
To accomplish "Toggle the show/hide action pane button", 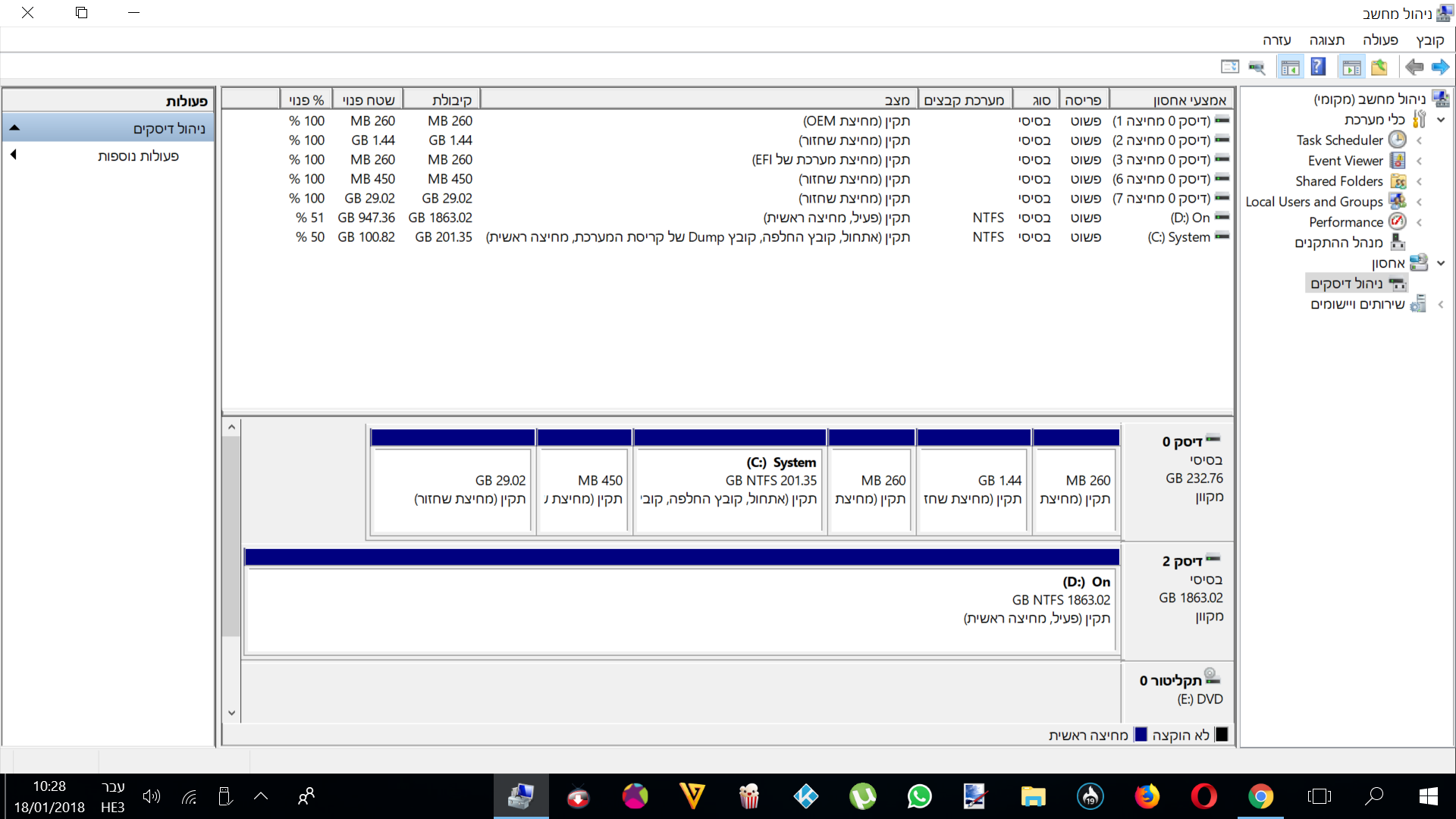I will coord(1290,67).
